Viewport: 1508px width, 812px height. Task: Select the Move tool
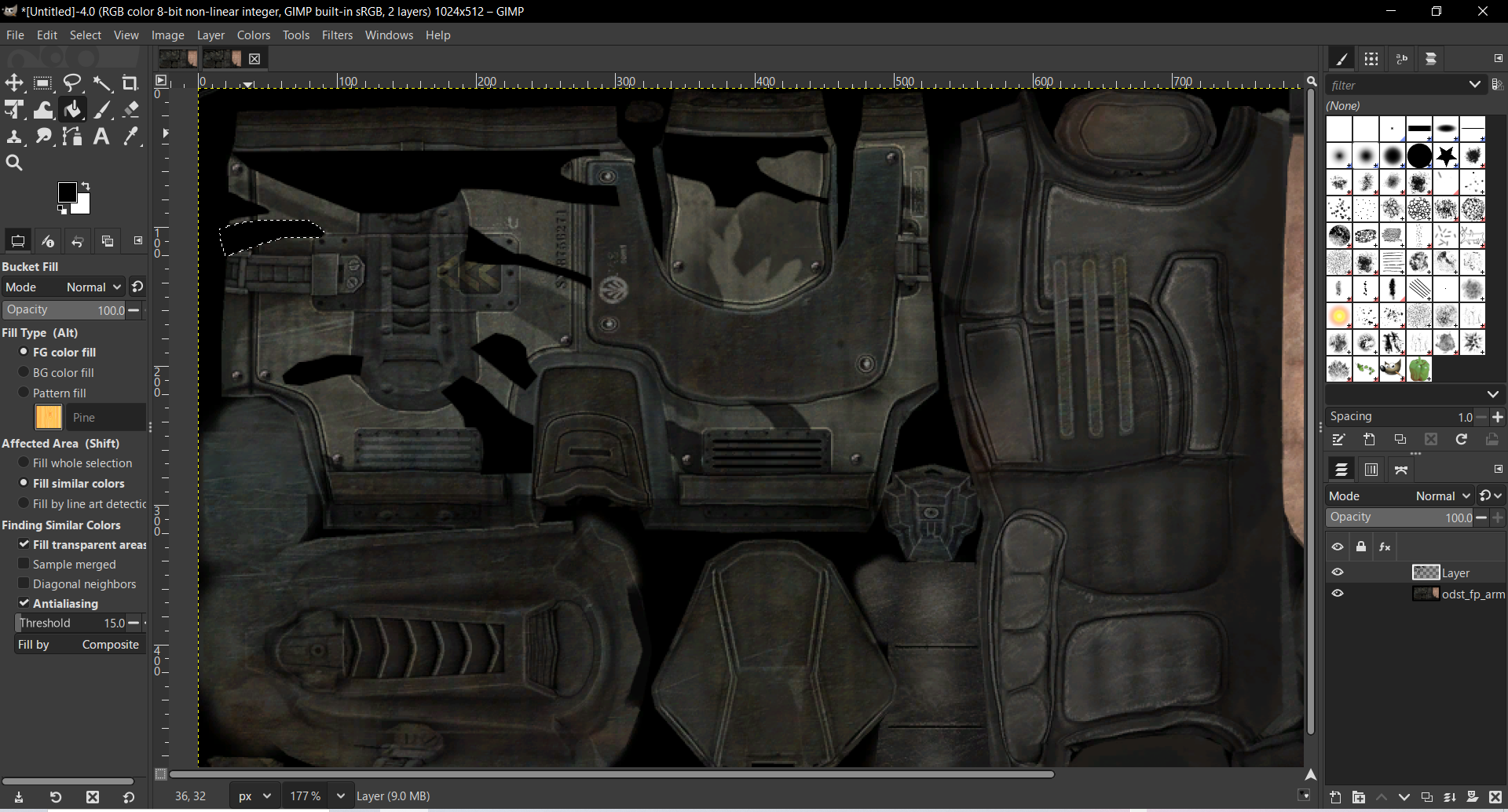coord(14,82)
